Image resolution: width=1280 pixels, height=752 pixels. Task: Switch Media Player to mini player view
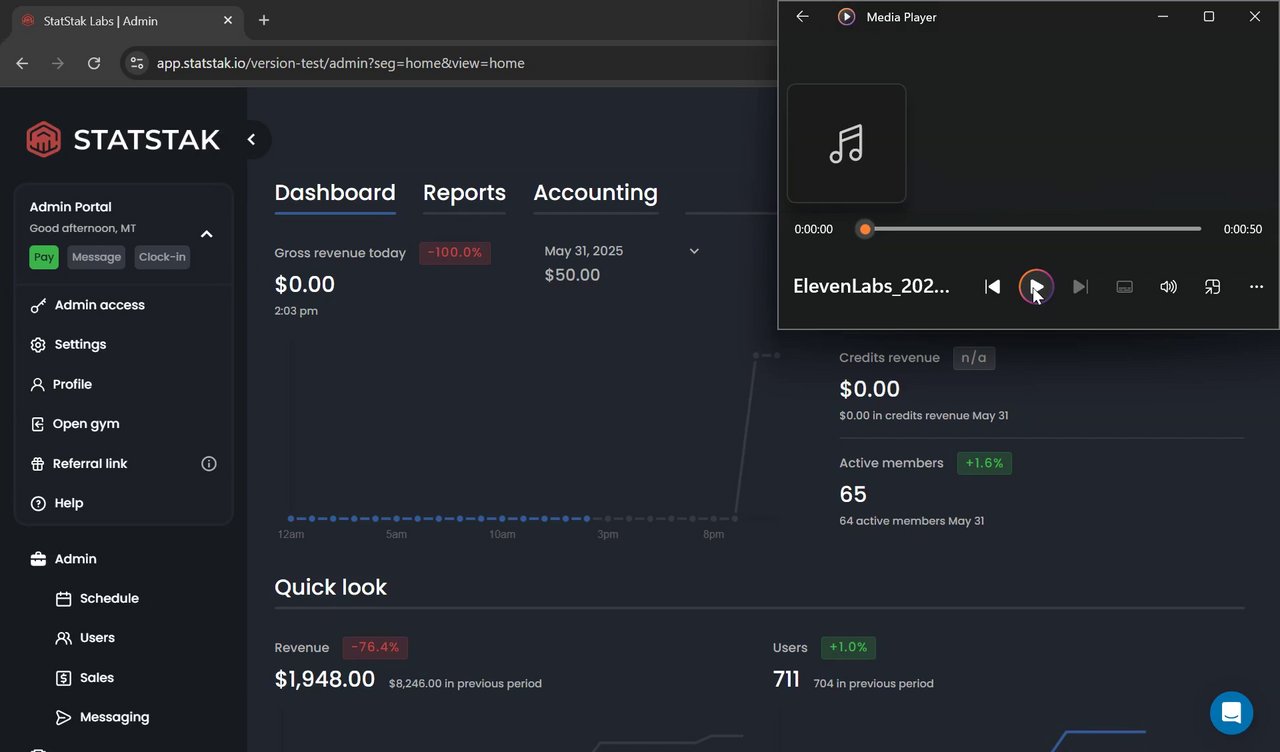[x=1212, y=287]
